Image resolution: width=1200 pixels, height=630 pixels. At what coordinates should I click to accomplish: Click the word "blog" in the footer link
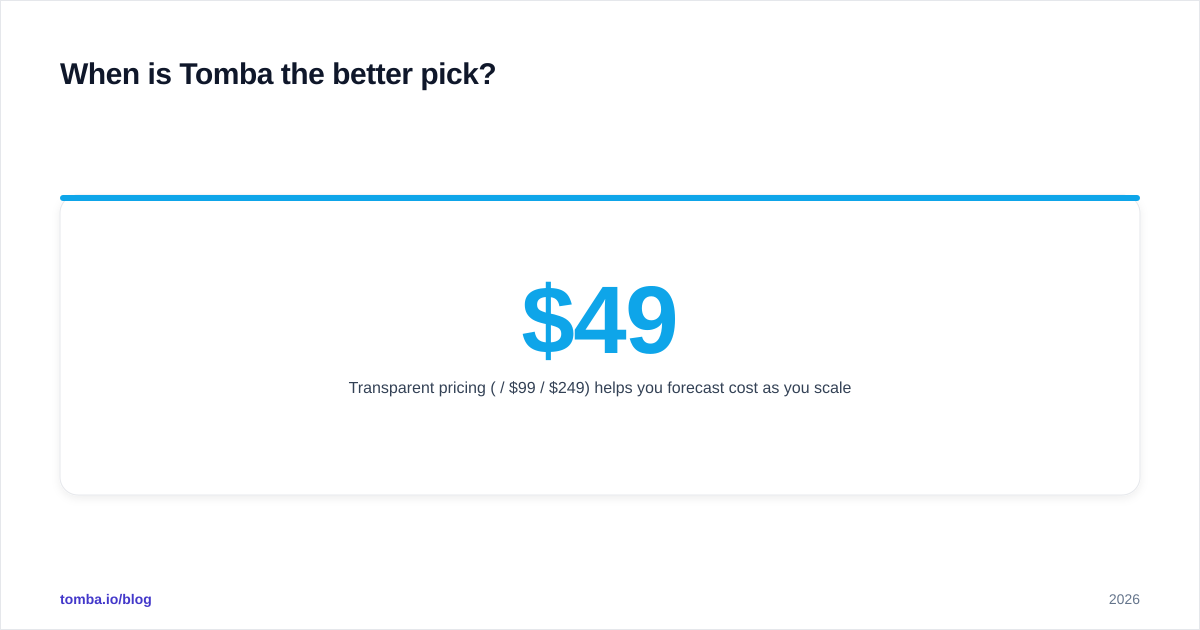pos(136,599)
